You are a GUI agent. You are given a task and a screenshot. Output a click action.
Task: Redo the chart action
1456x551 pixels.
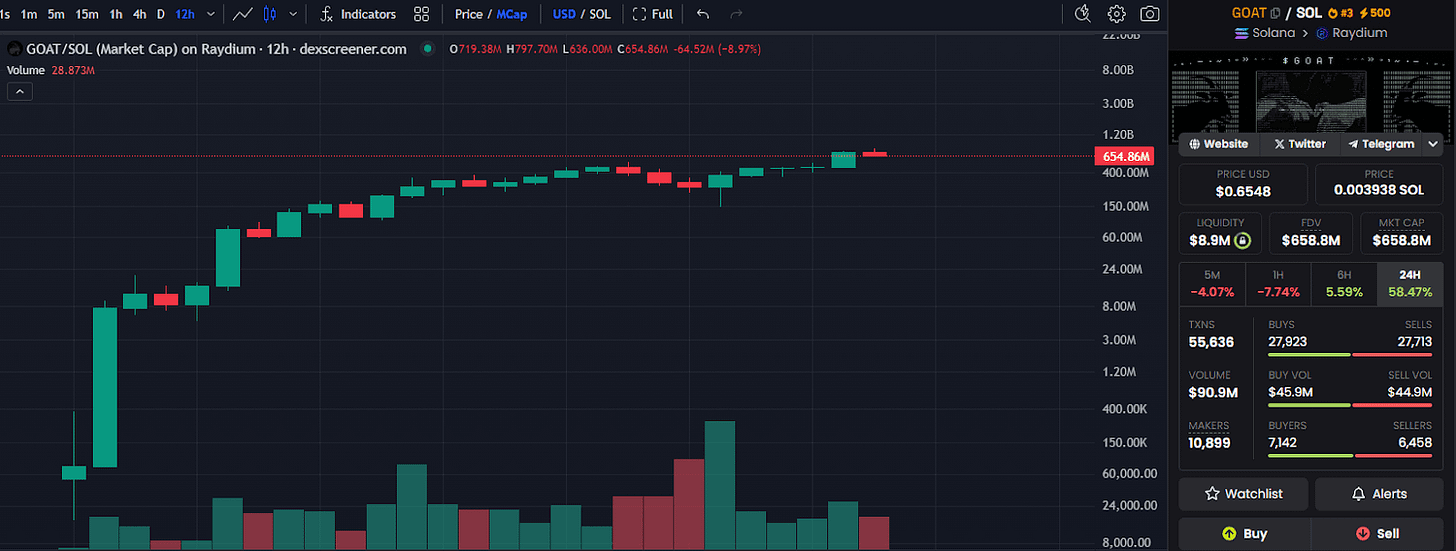pyautogui.click(x=737, y=14)
